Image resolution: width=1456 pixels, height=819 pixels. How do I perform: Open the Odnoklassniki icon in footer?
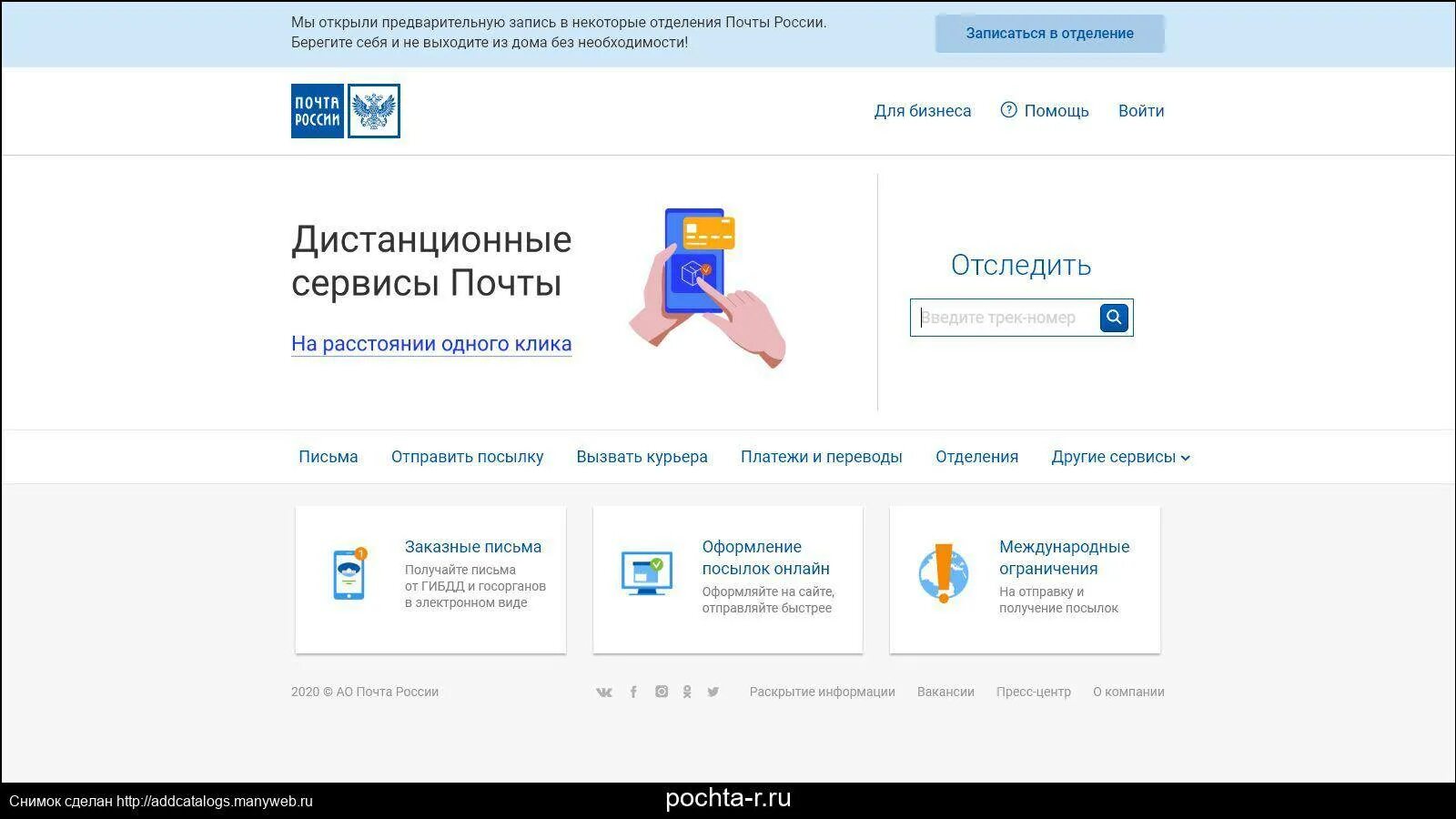(x=687, y=692)
